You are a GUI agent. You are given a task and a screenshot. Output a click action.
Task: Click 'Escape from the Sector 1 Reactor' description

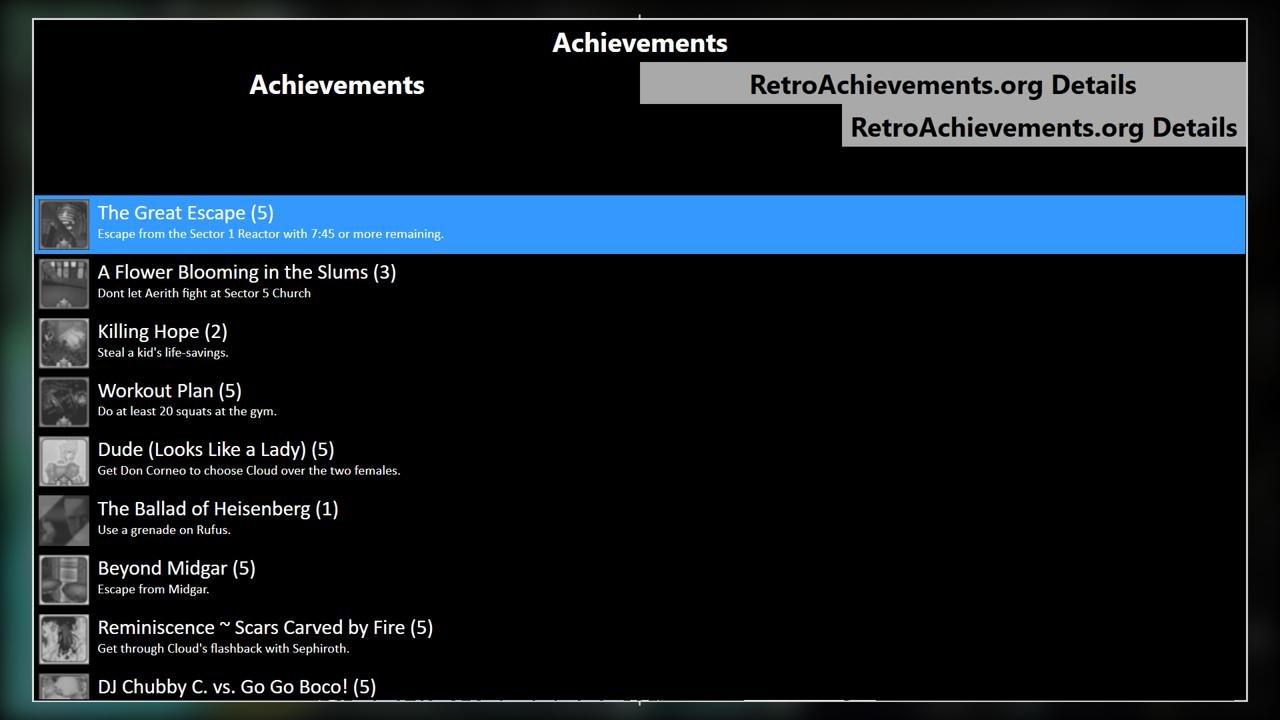click(271, 234)
